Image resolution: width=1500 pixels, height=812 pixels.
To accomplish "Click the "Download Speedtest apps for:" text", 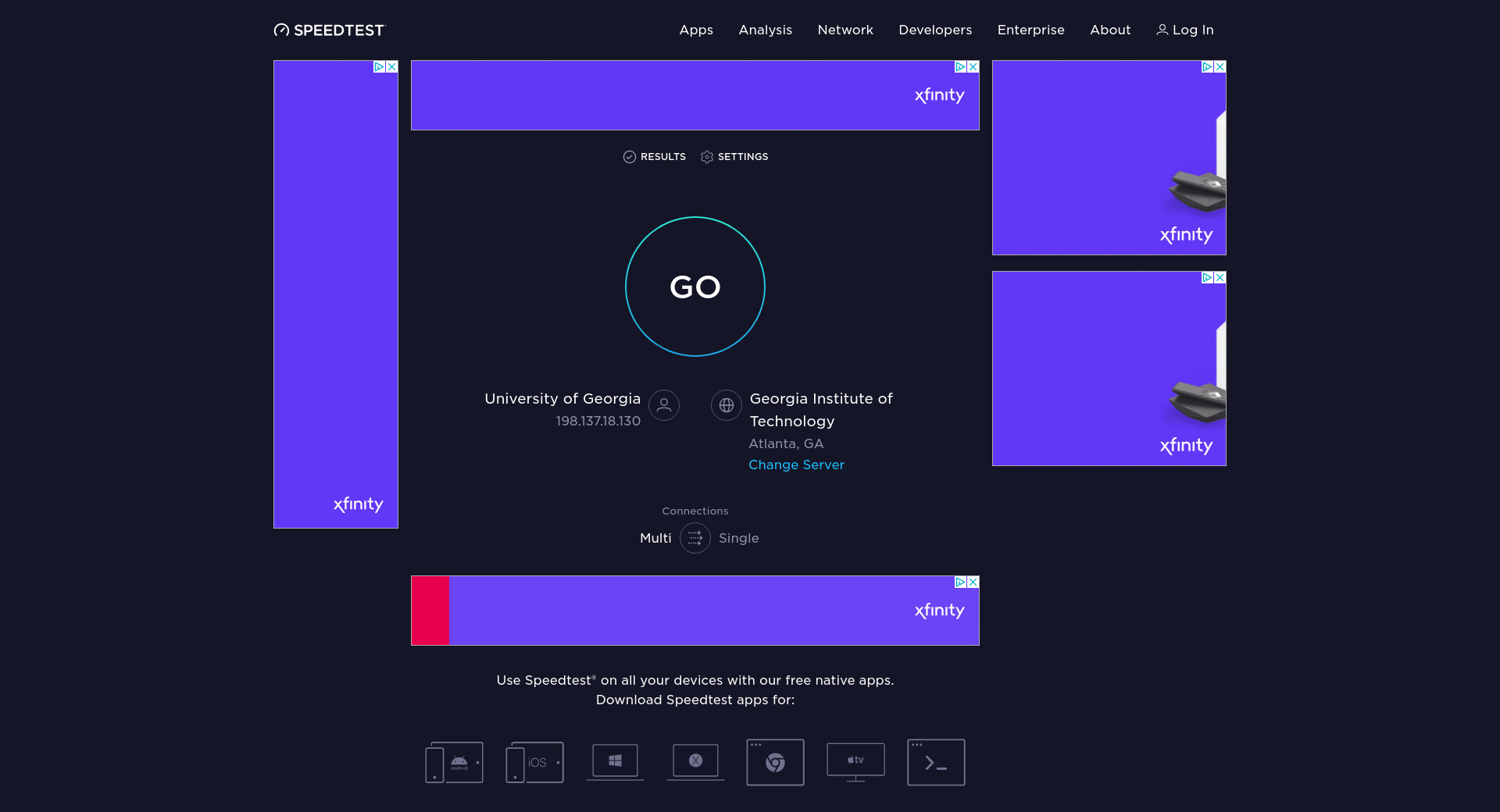I will pyautogui.click(x=695, y=700).
